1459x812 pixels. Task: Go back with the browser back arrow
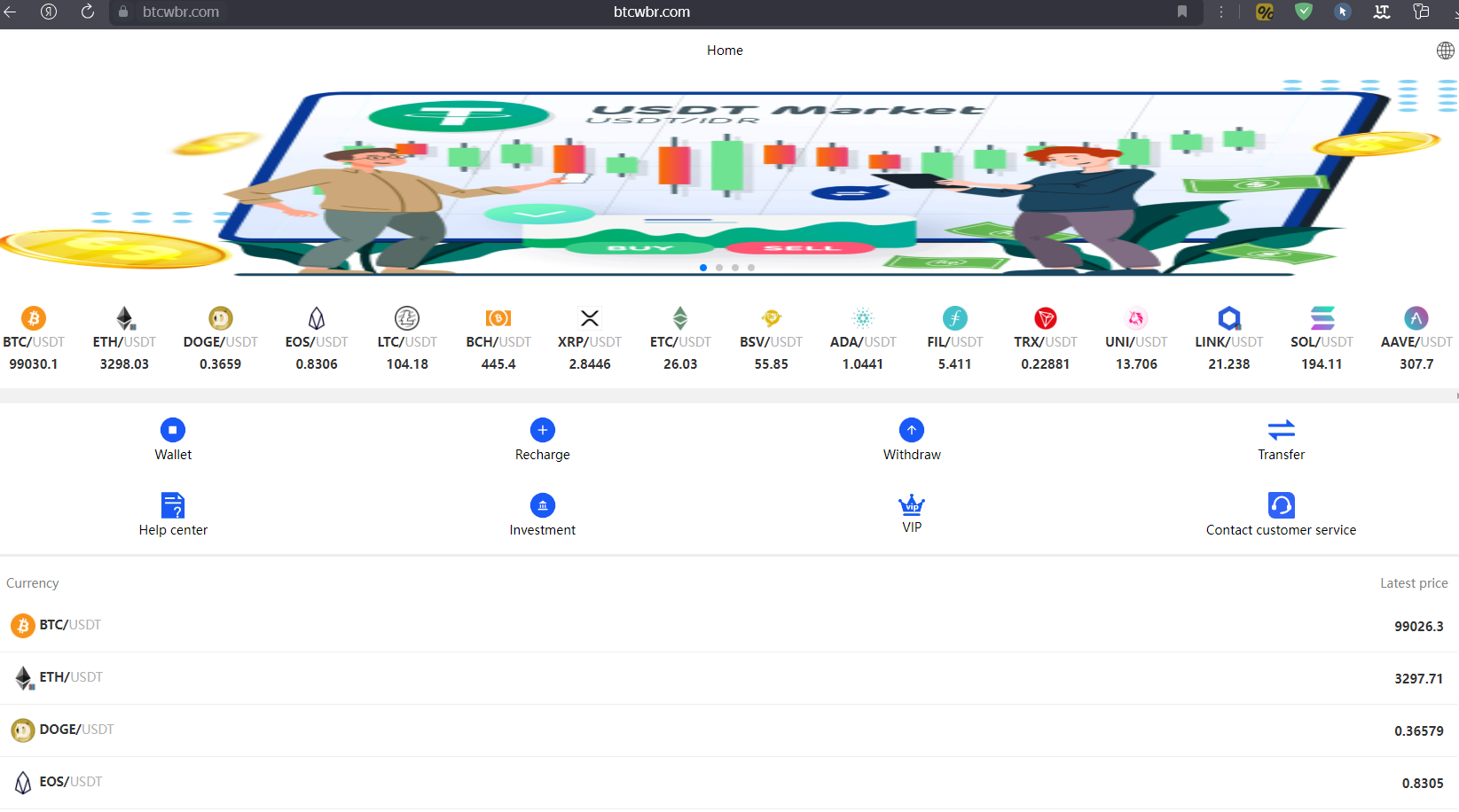[x=11, y=12]
